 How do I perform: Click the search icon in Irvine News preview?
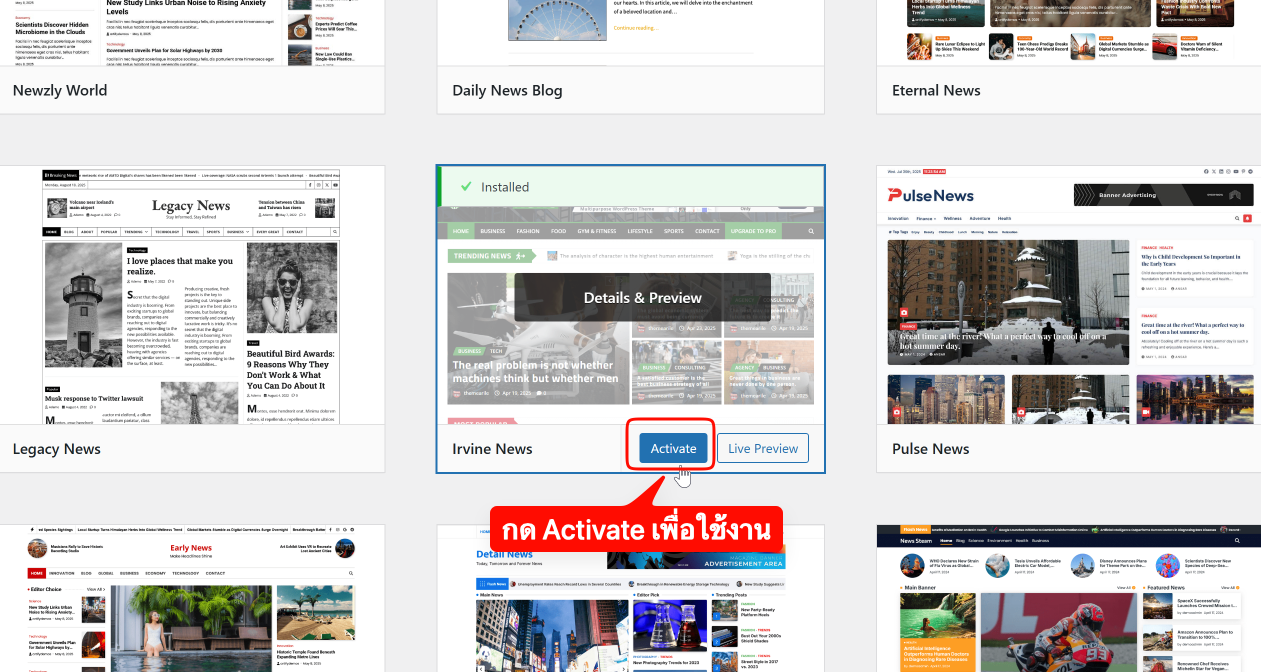point(811,231)
